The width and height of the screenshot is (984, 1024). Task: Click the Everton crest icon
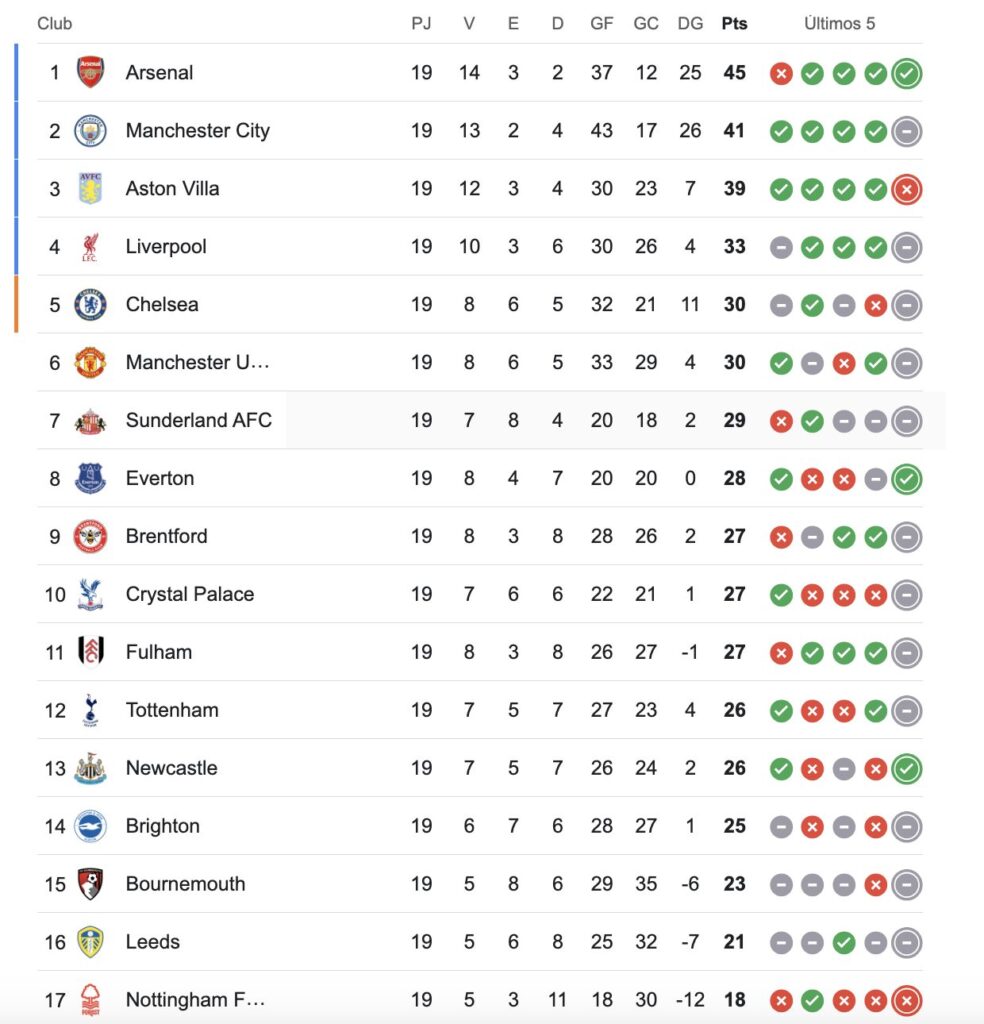click(x=90, y=479)
